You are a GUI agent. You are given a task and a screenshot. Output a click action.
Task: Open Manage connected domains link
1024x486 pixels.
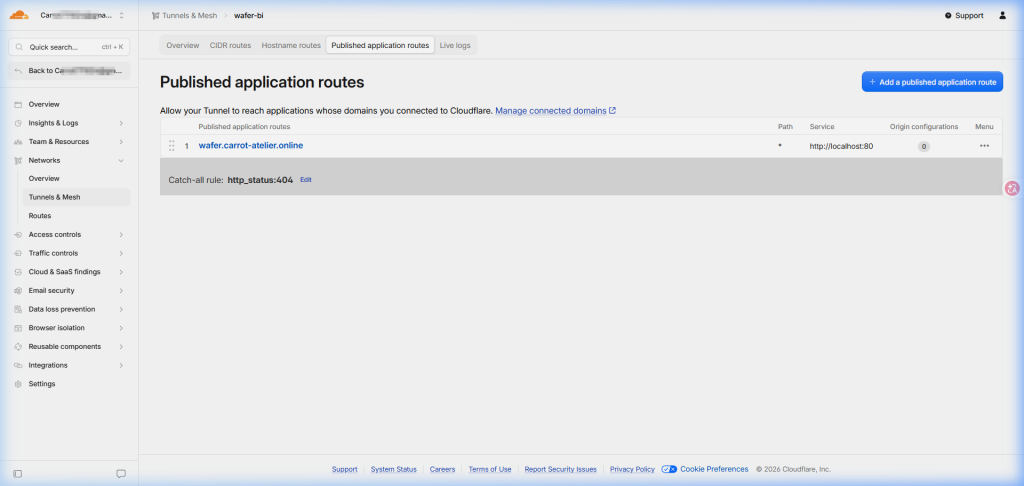[x=556, y=111]
